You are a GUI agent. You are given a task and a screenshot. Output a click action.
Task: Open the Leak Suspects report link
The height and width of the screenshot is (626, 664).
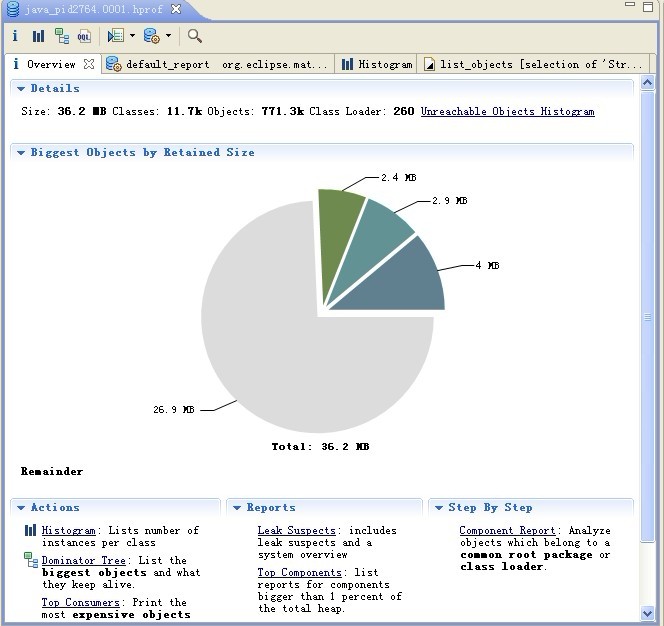(296, 531)
